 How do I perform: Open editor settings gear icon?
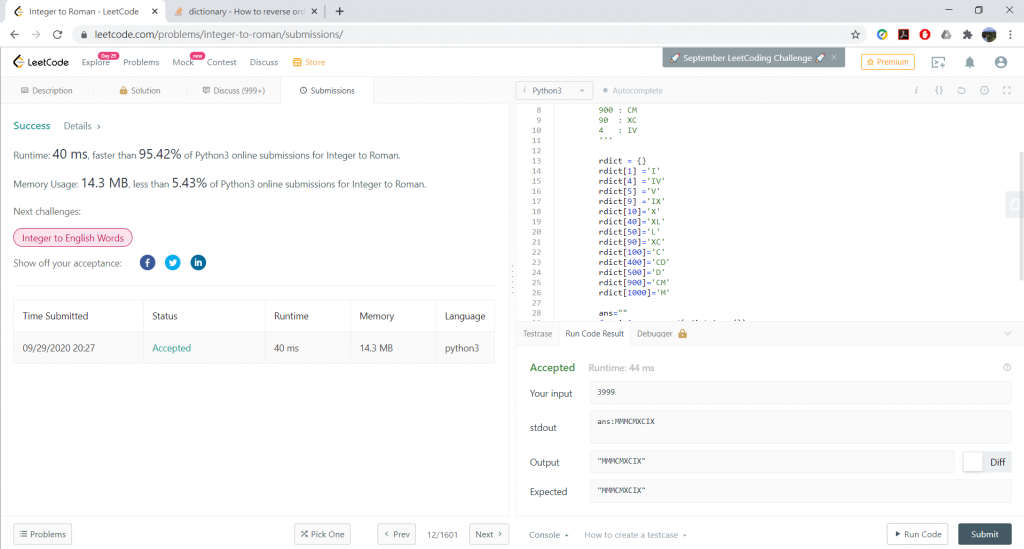pos(984,91)
